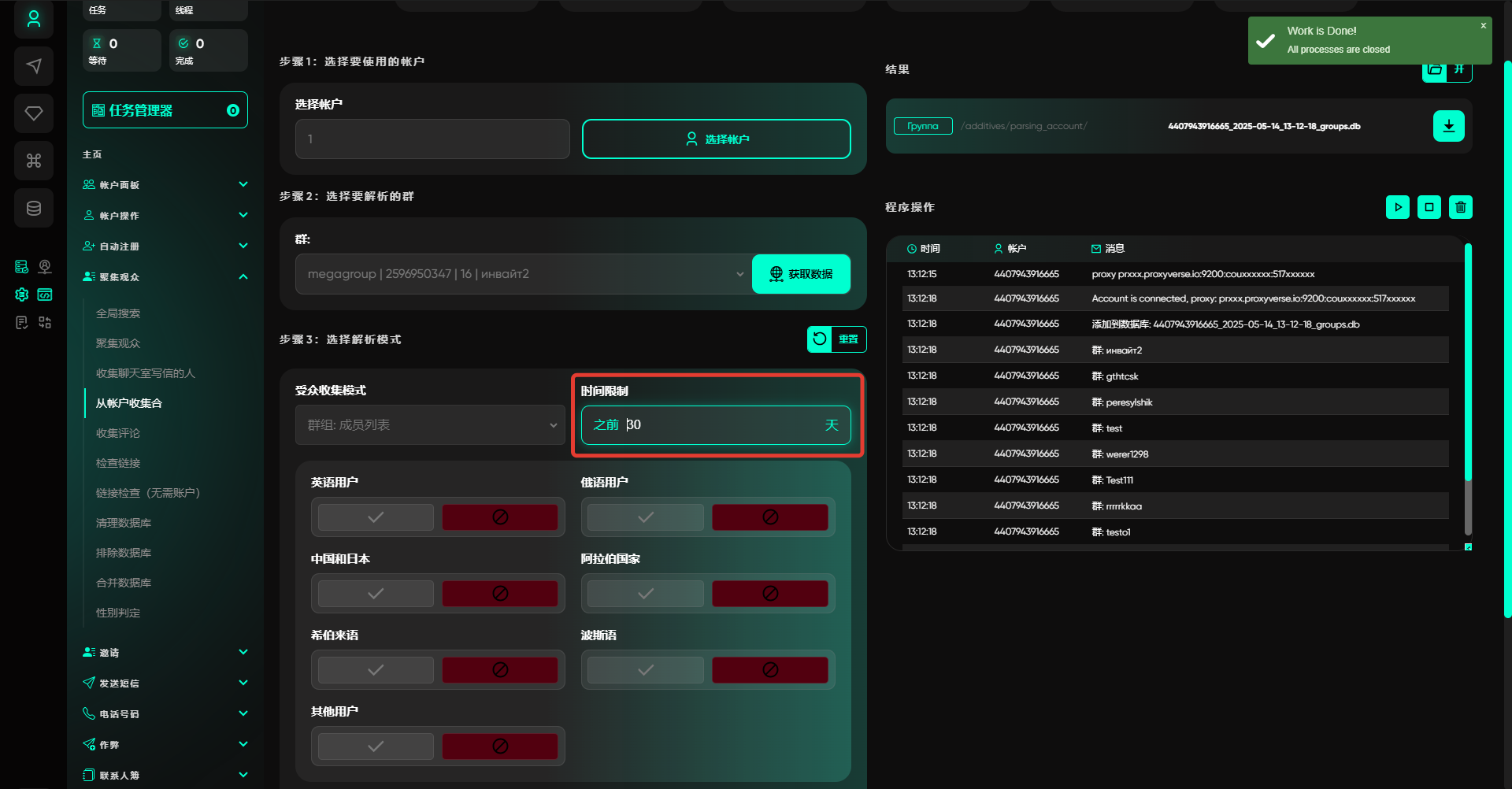Stop the program with the square button
Image resolution: width=1512 pixels, height=789 pixels.
click(1429, 207)
